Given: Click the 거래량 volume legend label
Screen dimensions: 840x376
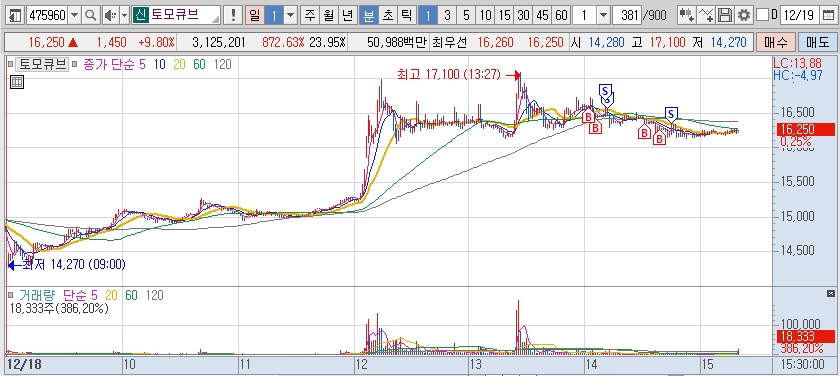Looking at the screenshot, I should [x=38, y=295].
